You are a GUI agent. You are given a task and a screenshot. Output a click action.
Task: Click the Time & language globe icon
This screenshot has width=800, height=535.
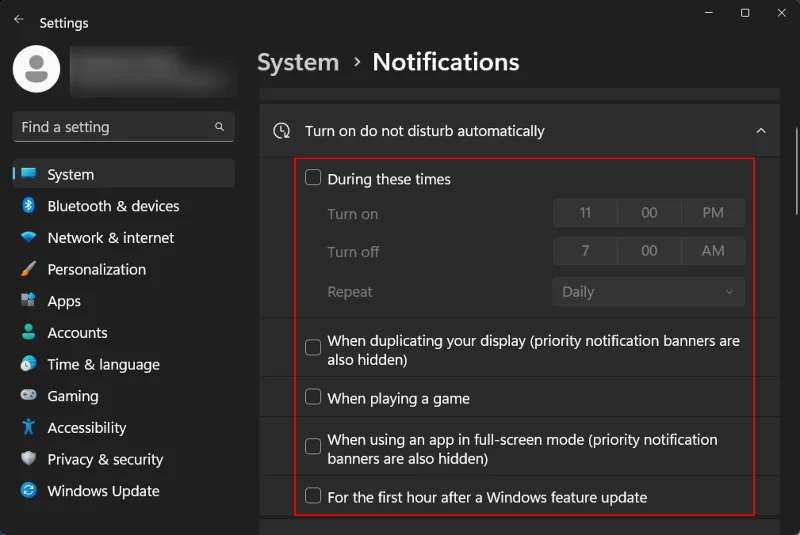[29, 364]
